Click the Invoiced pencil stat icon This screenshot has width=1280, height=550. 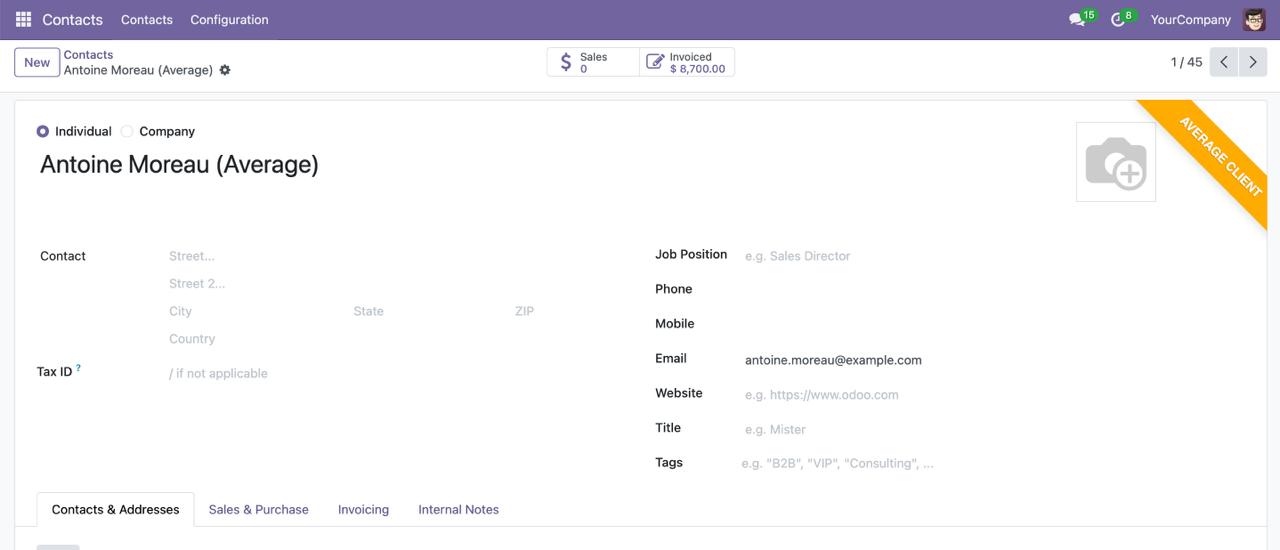(x=655, y=62)
